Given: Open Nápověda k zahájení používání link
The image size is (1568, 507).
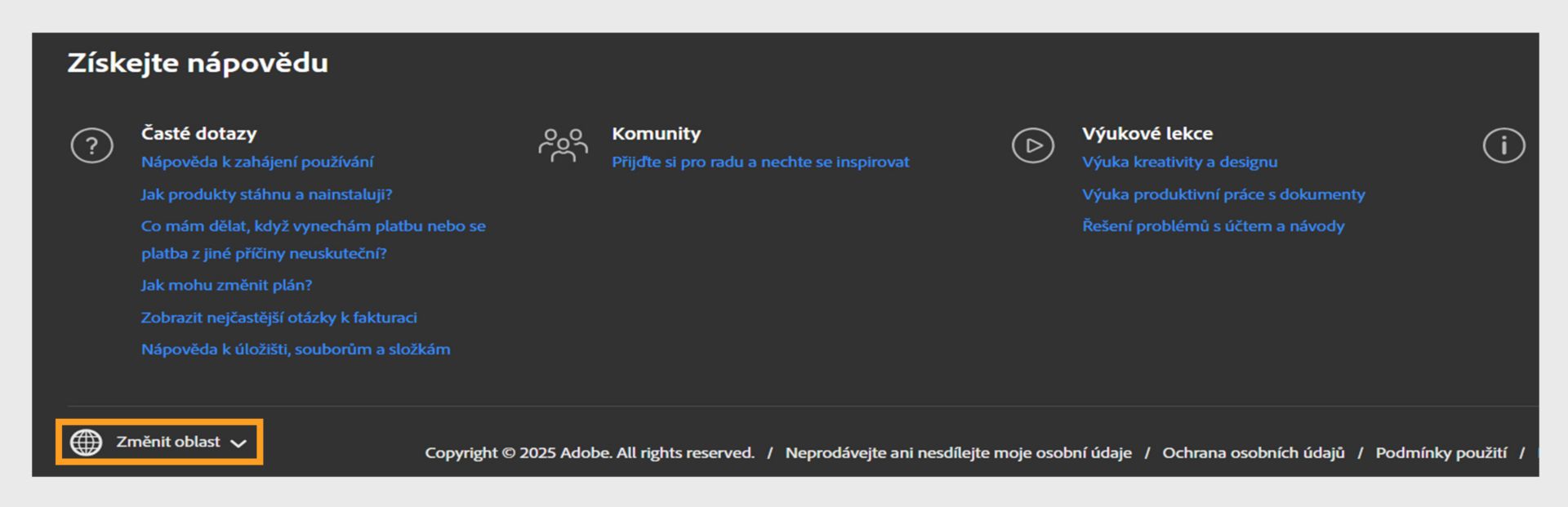Looking at the screenshot, I should pos(256,162).
